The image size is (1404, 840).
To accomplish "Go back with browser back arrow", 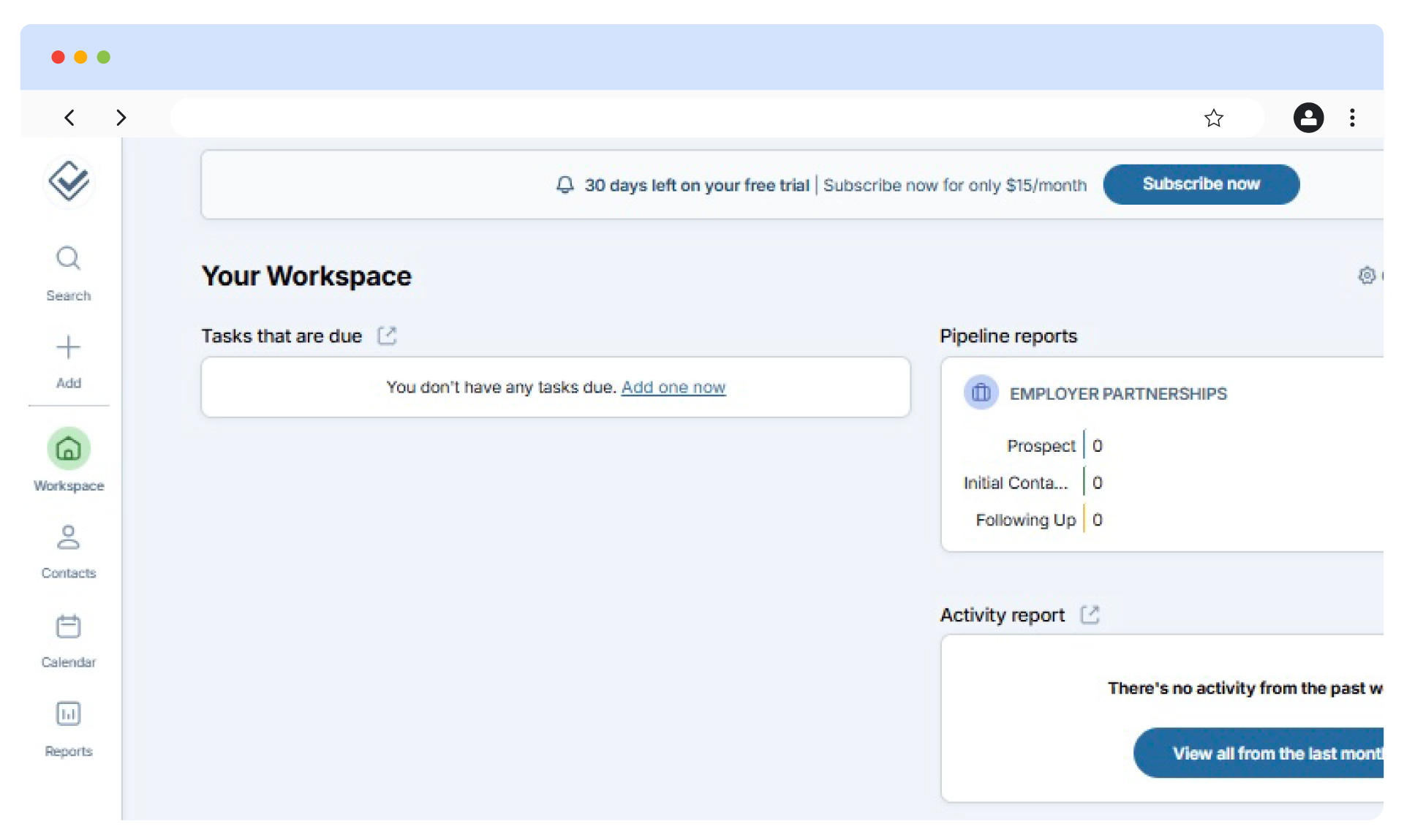I will coord(69,118).
